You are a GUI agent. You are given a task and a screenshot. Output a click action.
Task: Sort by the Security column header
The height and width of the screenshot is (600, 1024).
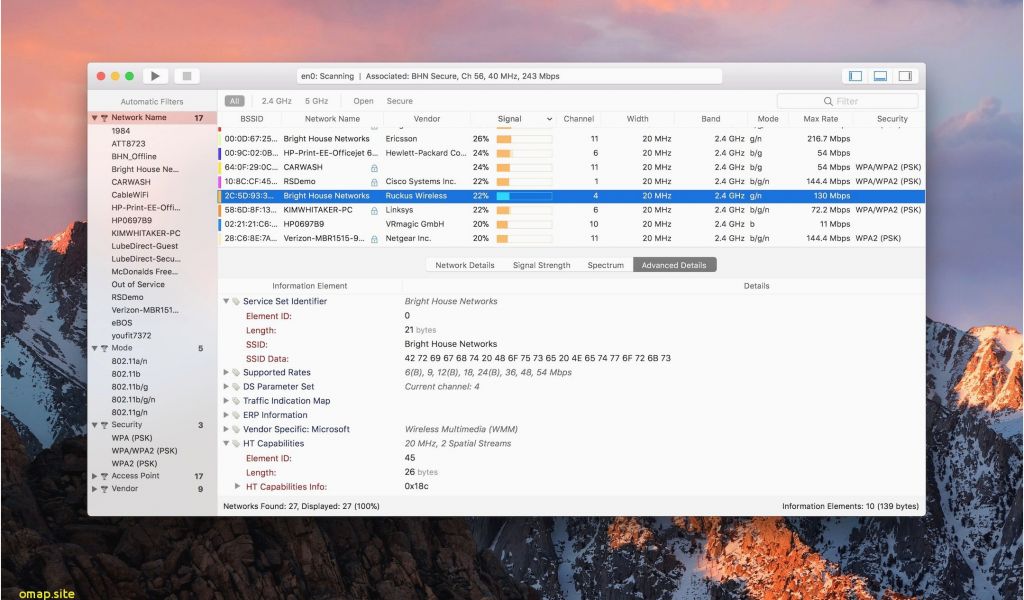click(x=892, y=119)
